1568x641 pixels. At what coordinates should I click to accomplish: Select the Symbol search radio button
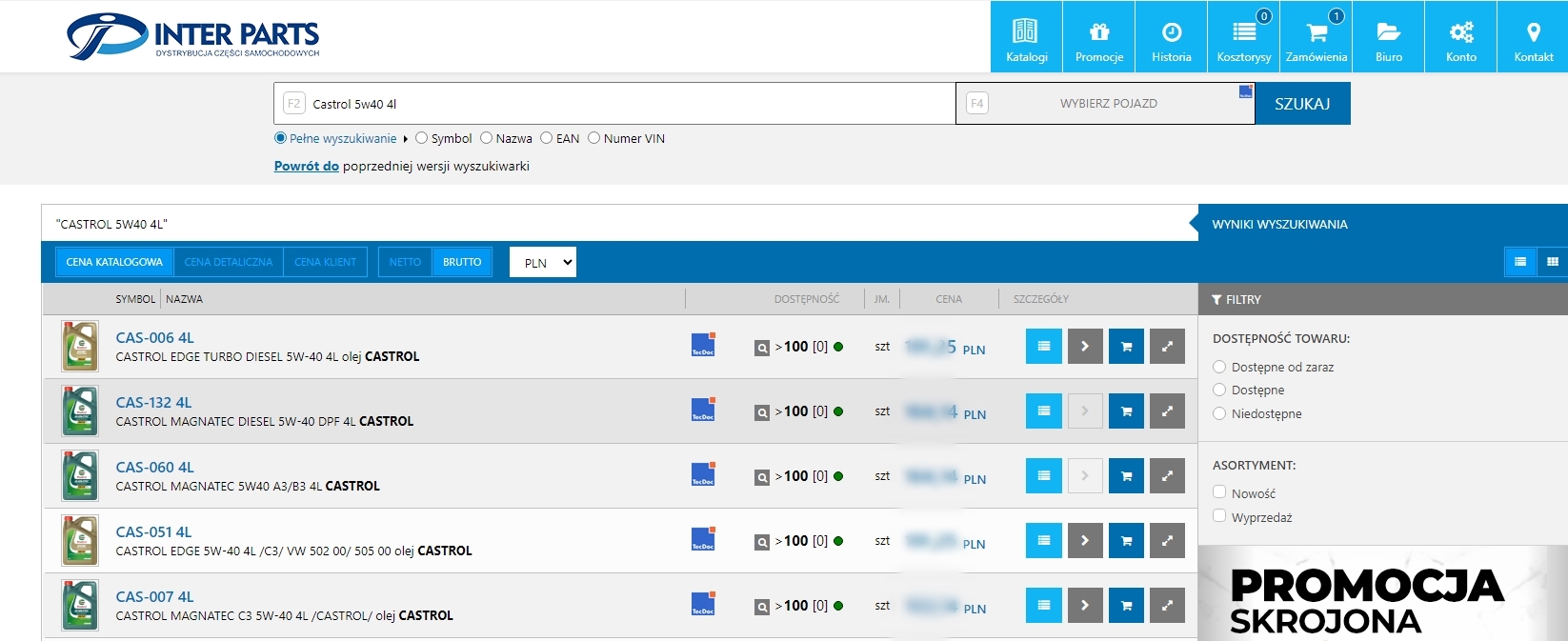[x=422, y=138]
